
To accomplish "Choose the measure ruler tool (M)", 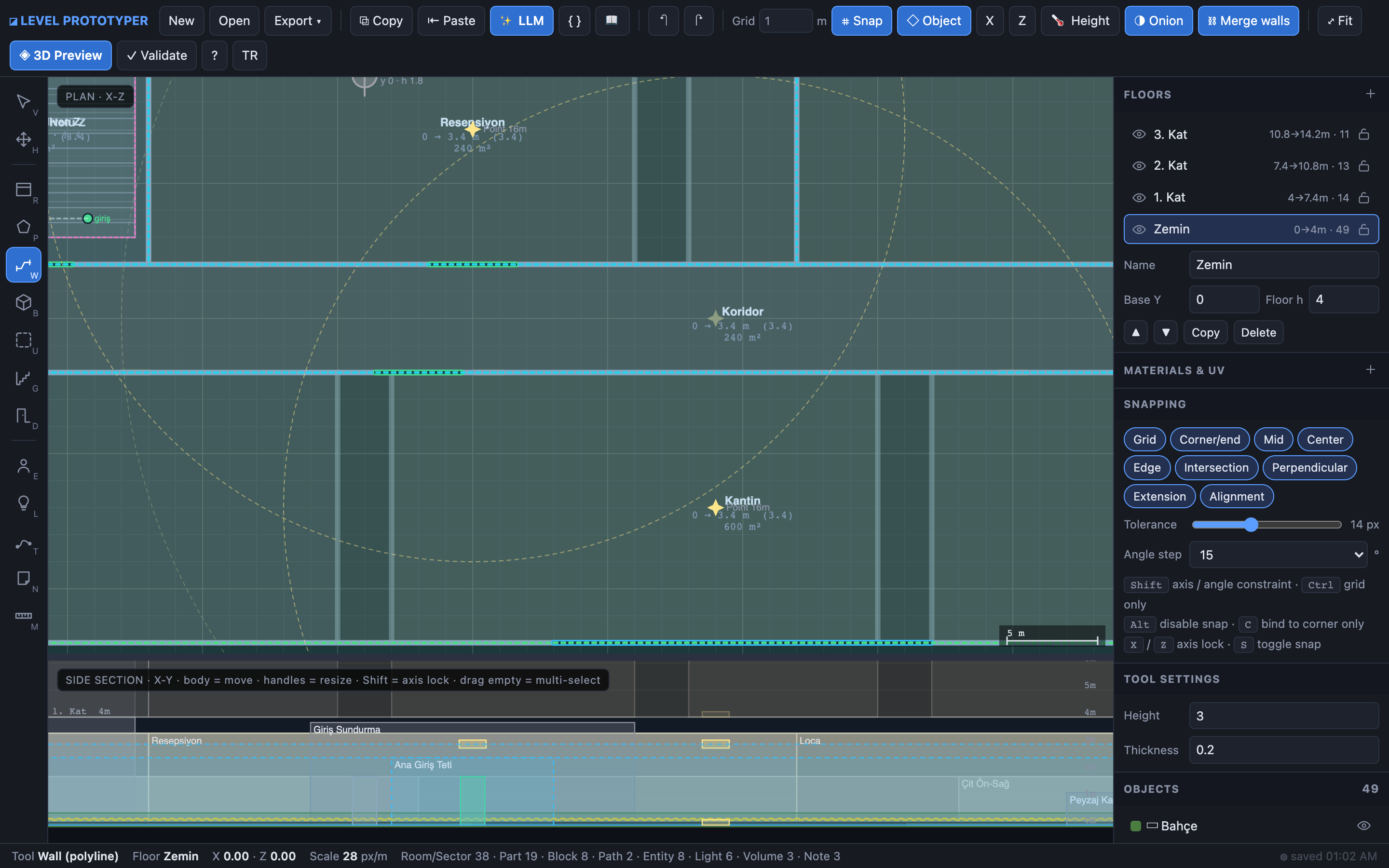I will pyautogui.click(x=24, y=617).
